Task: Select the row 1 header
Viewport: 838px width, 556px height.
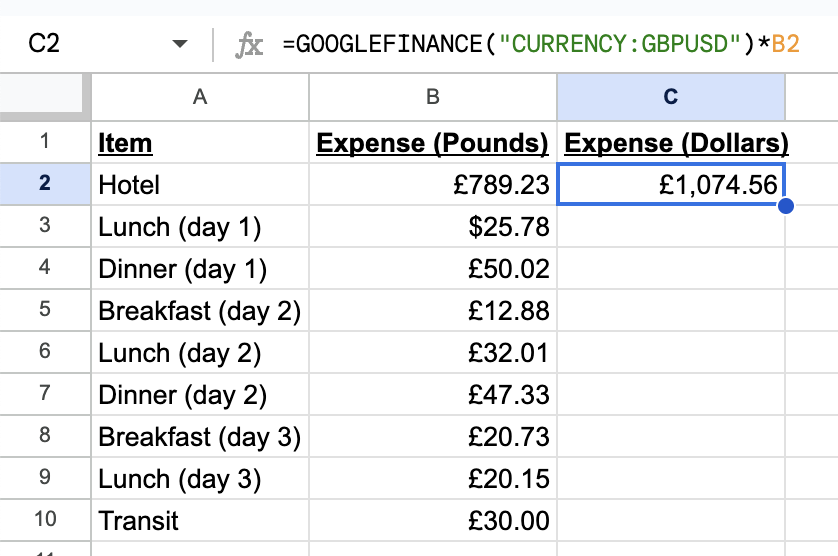Action: click(45, 143)
